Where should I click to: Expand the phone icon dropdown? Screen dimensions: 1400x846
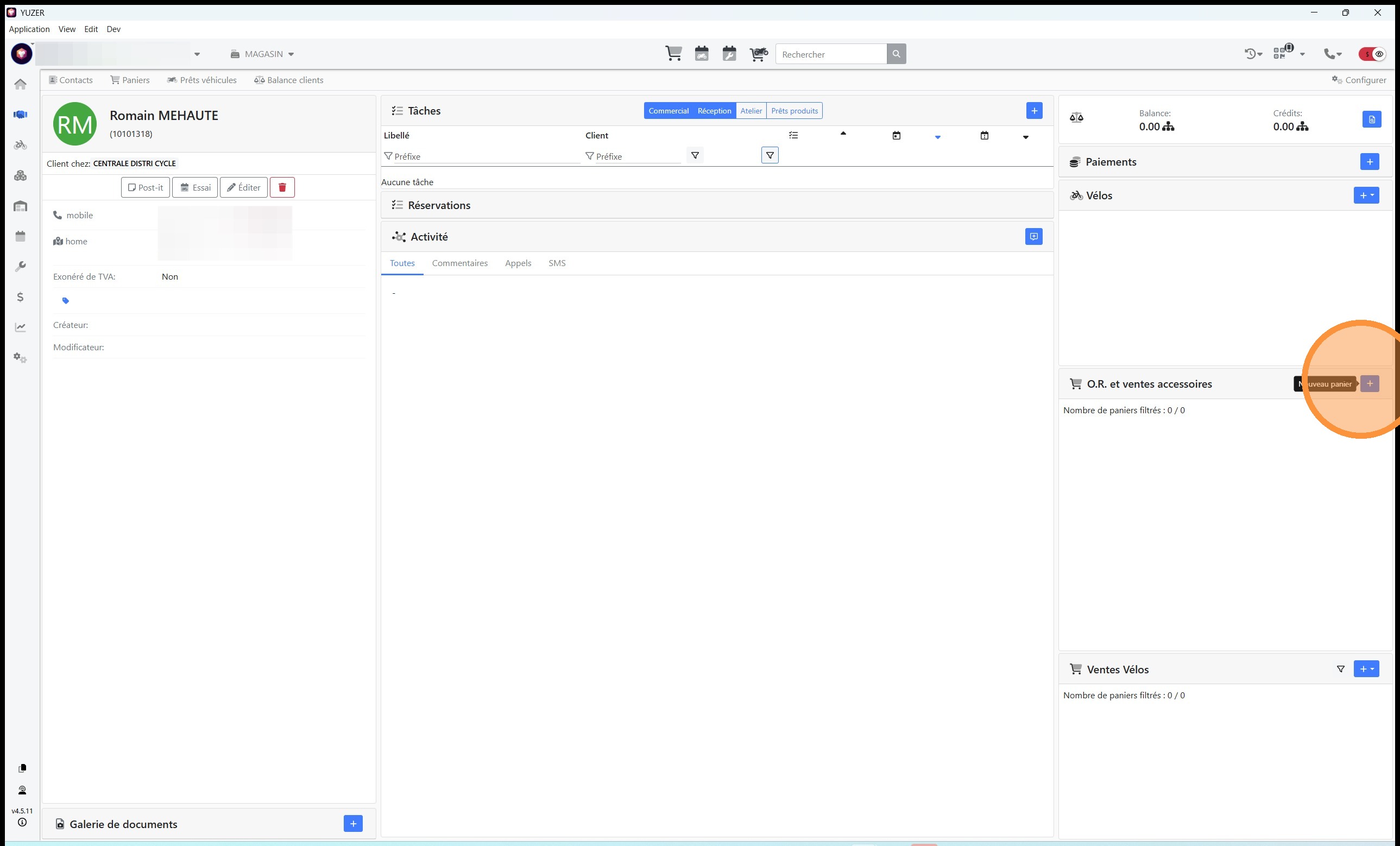point(1332,54)
